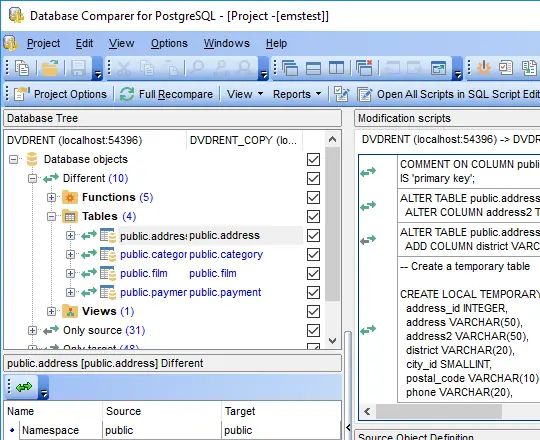
Task: Toggle the Tables (4) checkbox
Action: pos(313,217)
